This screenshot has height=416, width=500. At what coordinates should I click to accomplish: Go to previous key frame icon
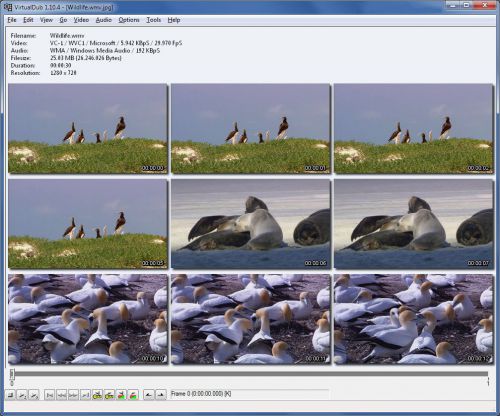click(x=97, y=395)
